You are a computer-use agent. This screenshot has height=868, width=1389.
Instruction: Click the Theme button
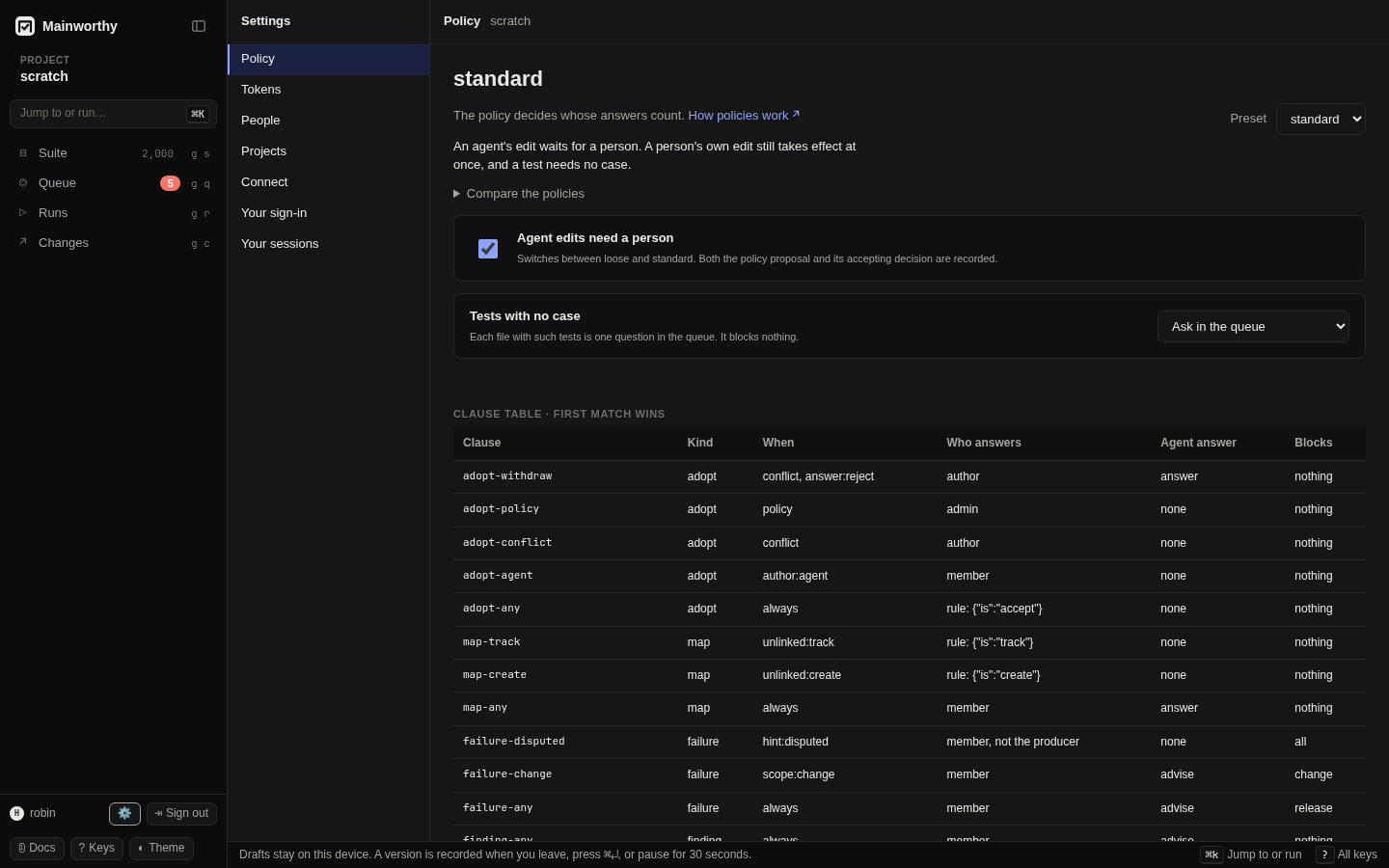161,849
